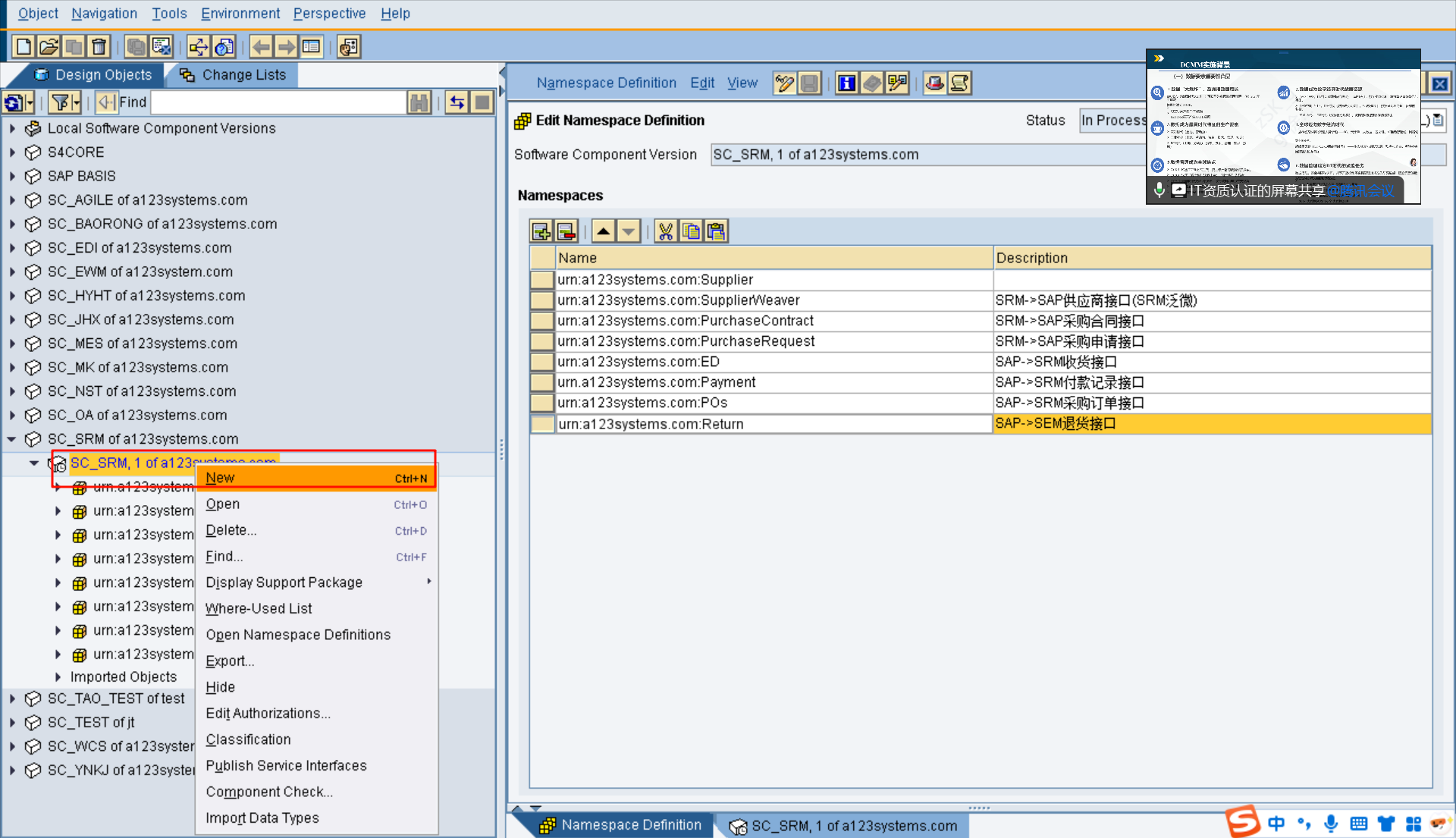Open the Perspective menu
Screen dimensions: 1456x838
point(329,14)
